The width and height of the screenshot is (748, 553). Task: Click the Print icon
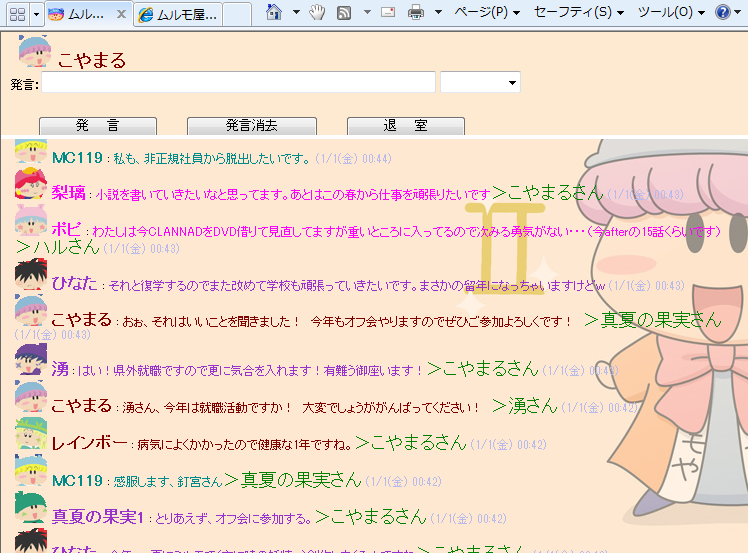(x=416, y=12)
